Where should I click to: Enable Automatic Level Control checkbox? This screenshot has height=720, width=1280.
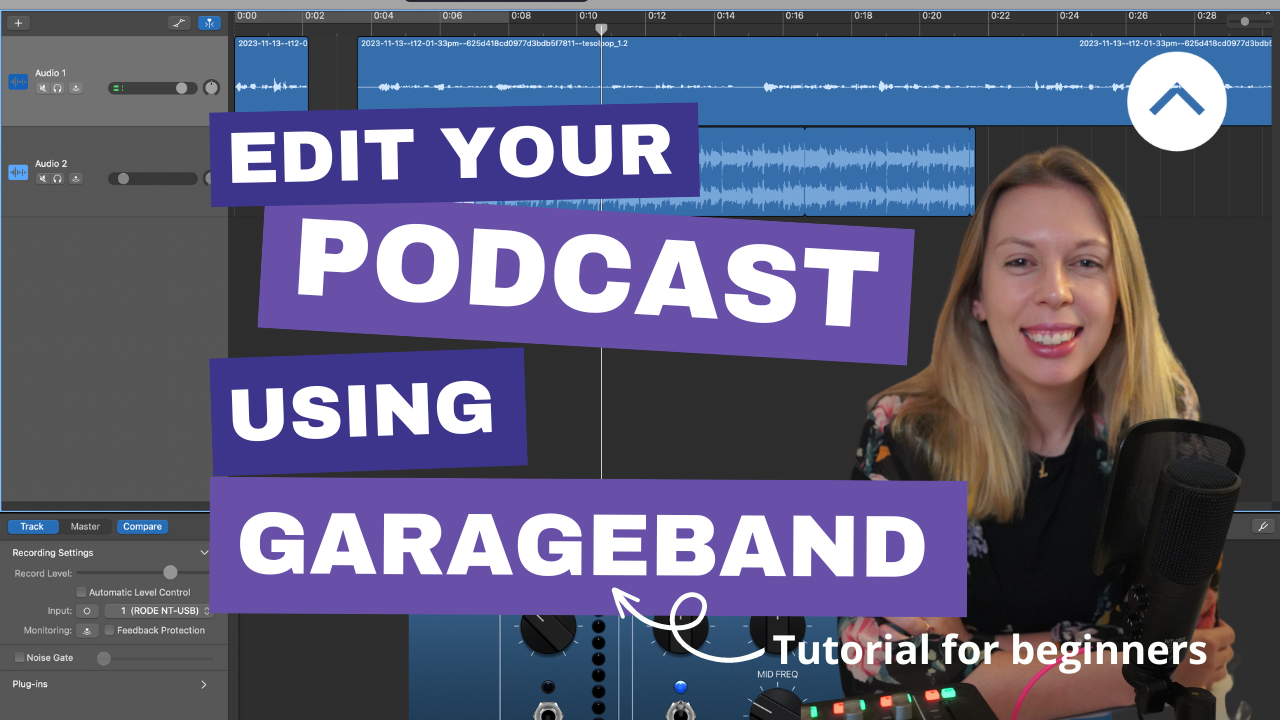coord(82,592)
